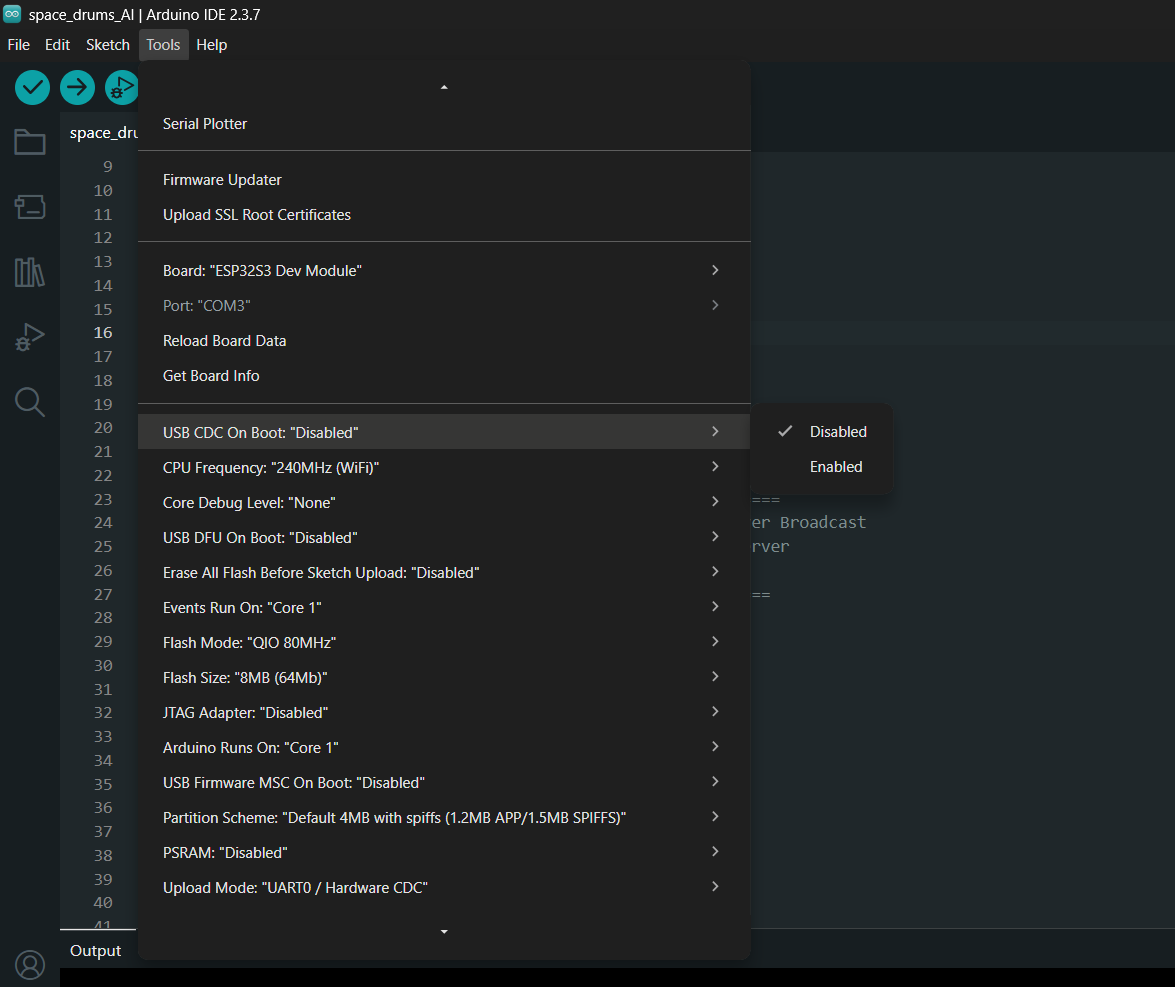Viewport: 1175px width, 987px height.
Task: Click line number 32 in gutter
Action: [103, 713]
